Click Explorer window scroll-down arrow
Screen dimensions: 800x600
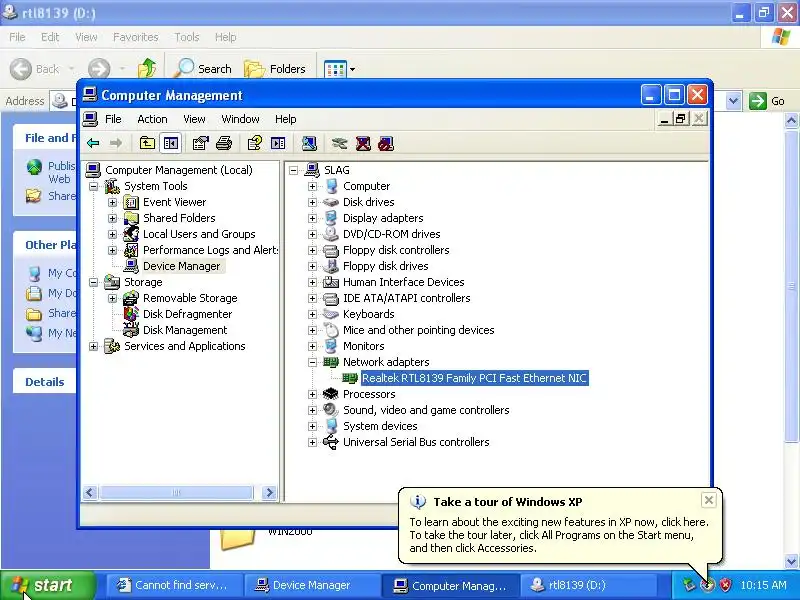pos(791,561)
